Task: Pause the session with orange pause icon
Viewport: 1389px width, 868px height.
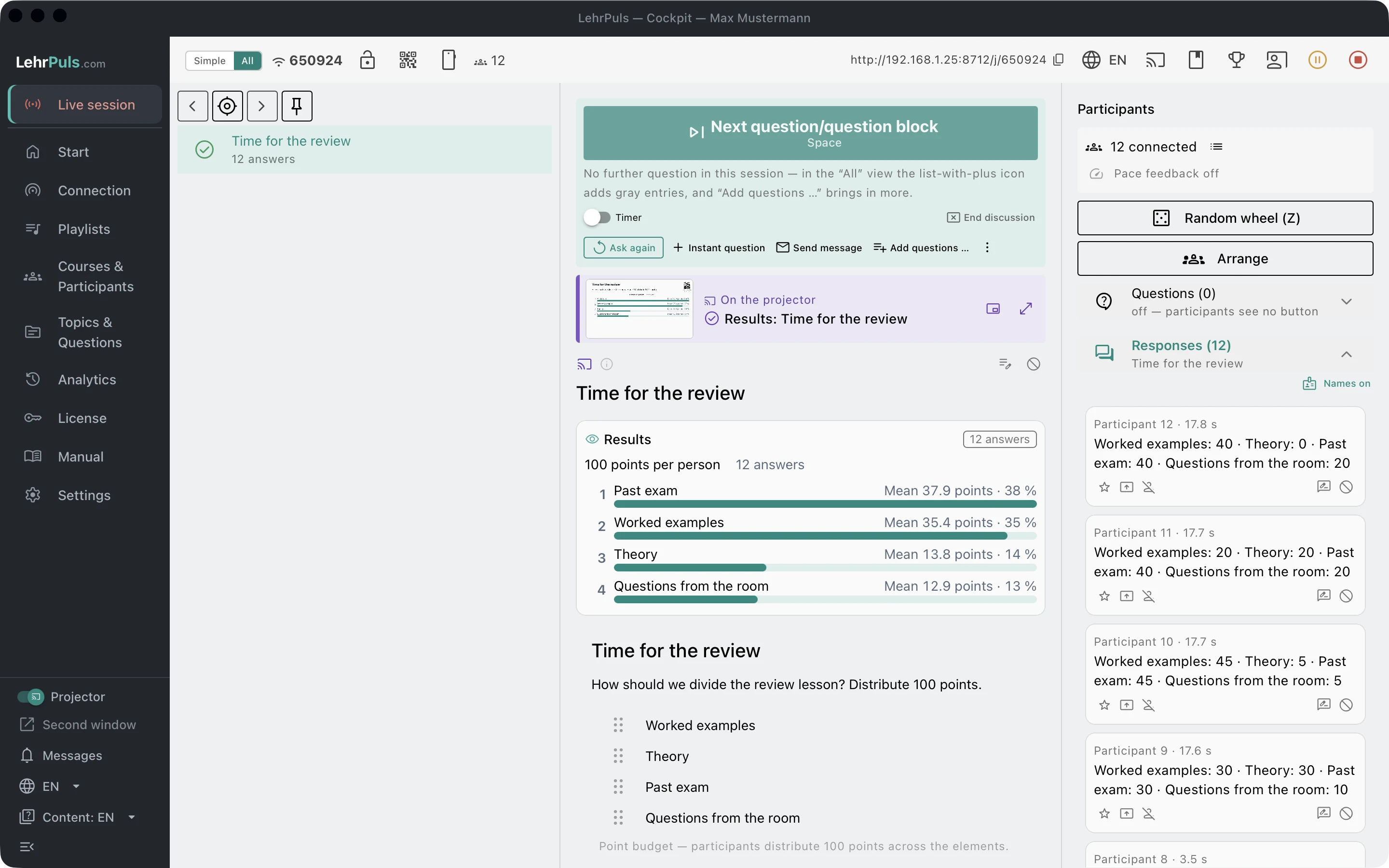Action: click(1317, 60)
